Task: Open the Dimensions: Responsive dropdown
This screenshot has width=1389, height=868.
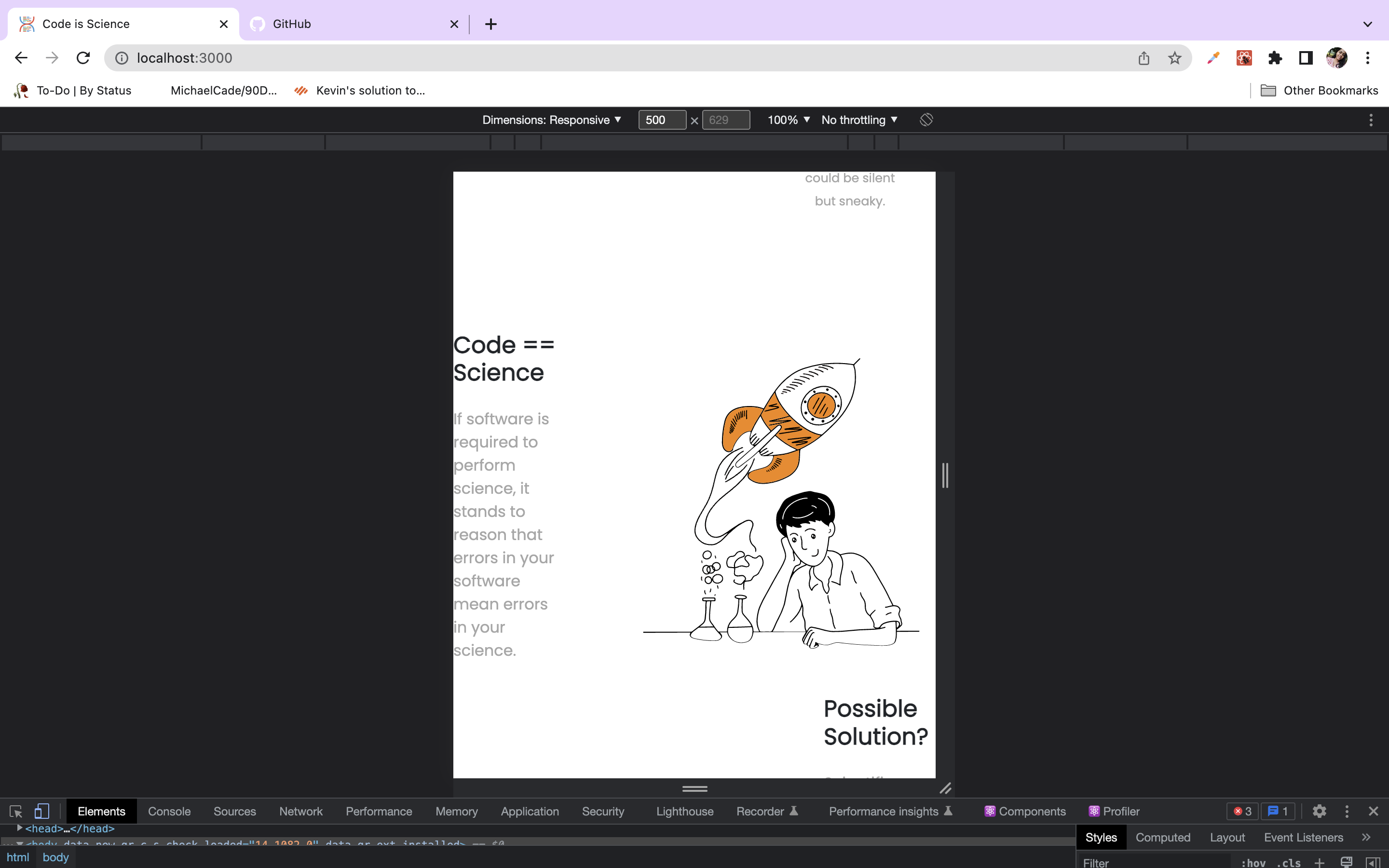Action: point(552,120)
